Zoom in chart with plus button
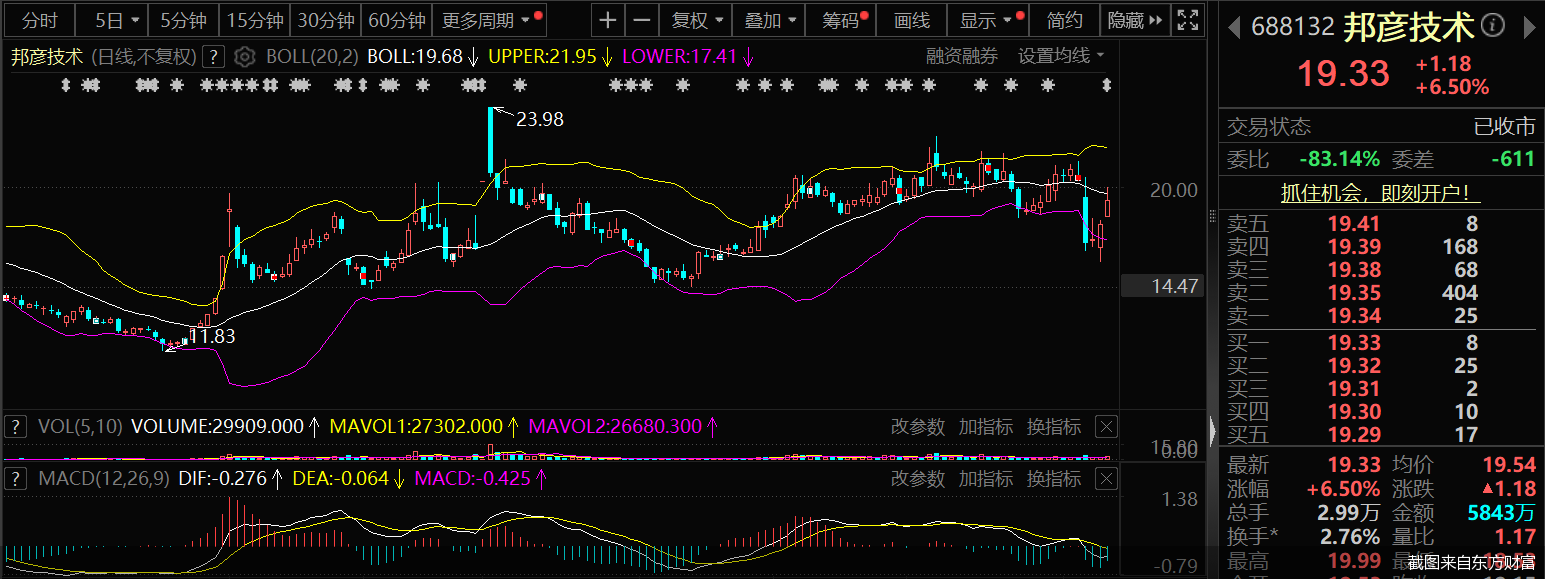This screenshot has height=579, width=1545. (x=608, y=20)
